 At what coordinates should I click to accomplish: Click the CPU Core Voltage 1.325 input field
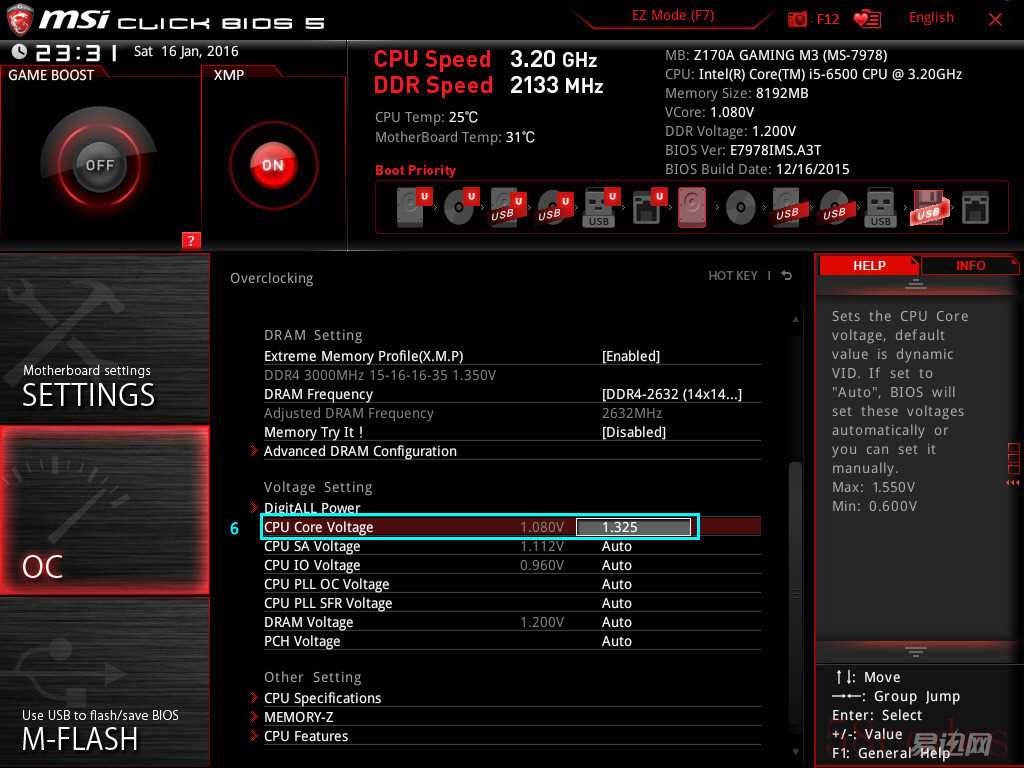633,527
